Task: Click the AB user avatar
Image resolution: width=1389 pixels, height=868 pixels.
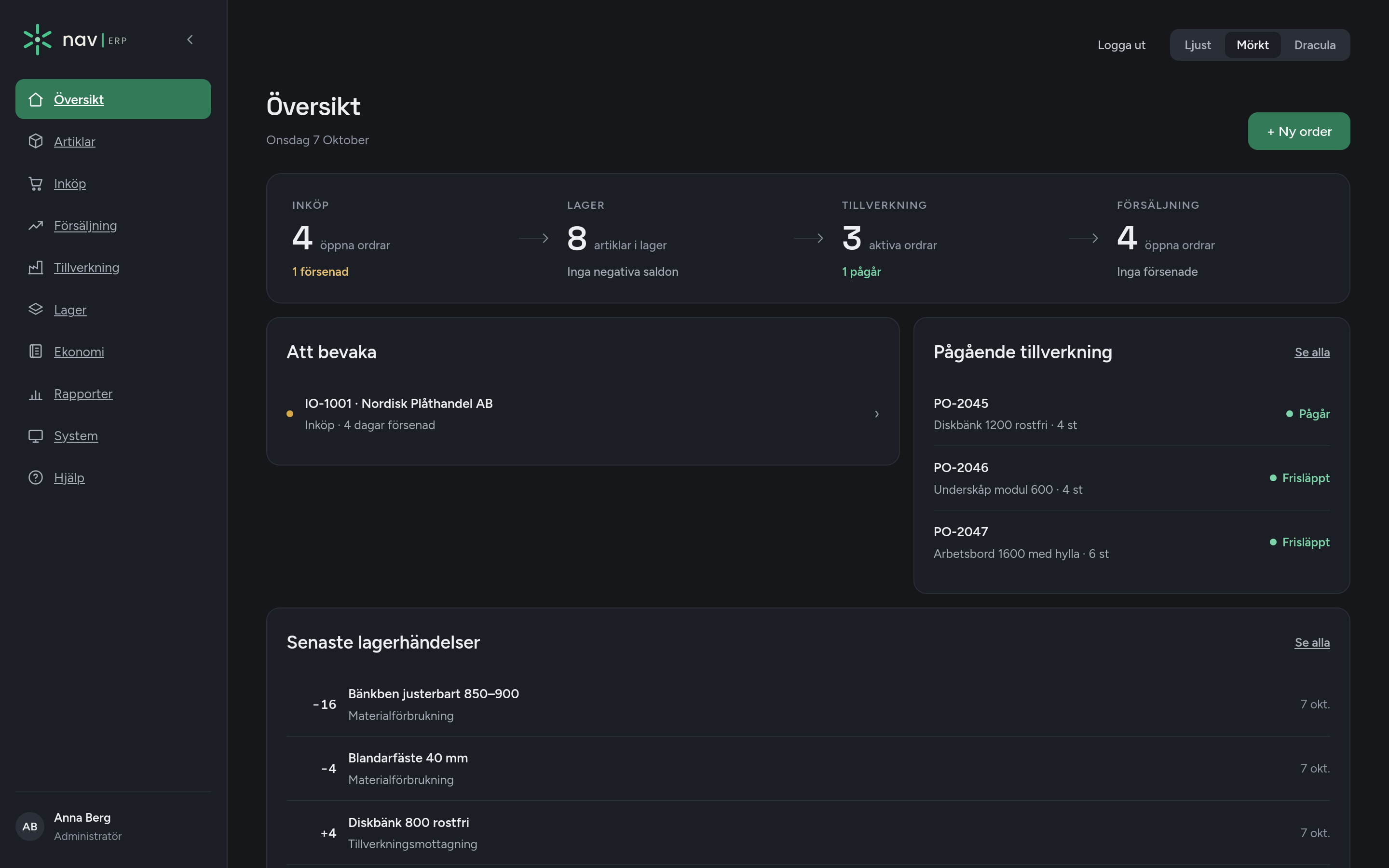Action: (x=30, y=827)
